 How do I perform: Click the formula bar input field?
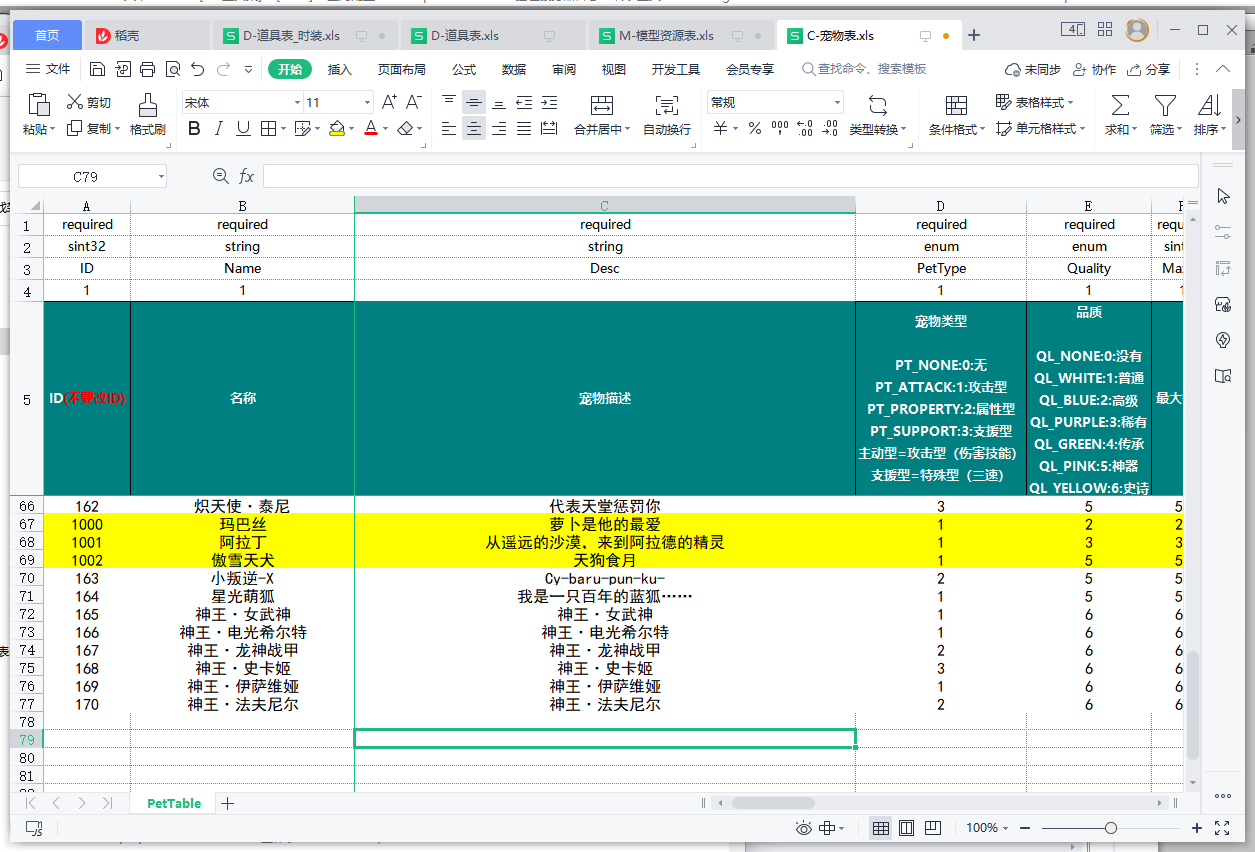tap(730, 177)
